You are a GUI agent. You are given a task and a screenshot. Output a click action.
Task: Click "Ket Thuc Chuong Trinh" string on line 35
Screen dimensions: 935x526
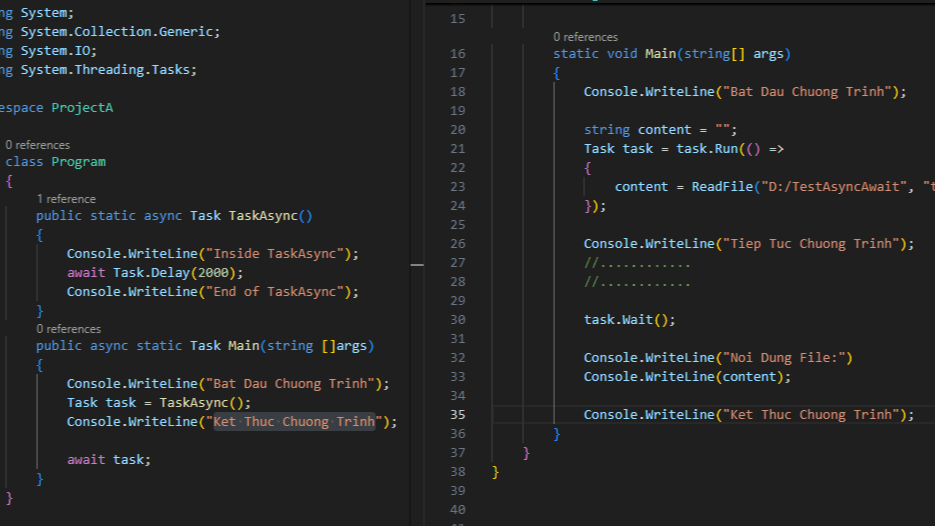pos(811,414)
